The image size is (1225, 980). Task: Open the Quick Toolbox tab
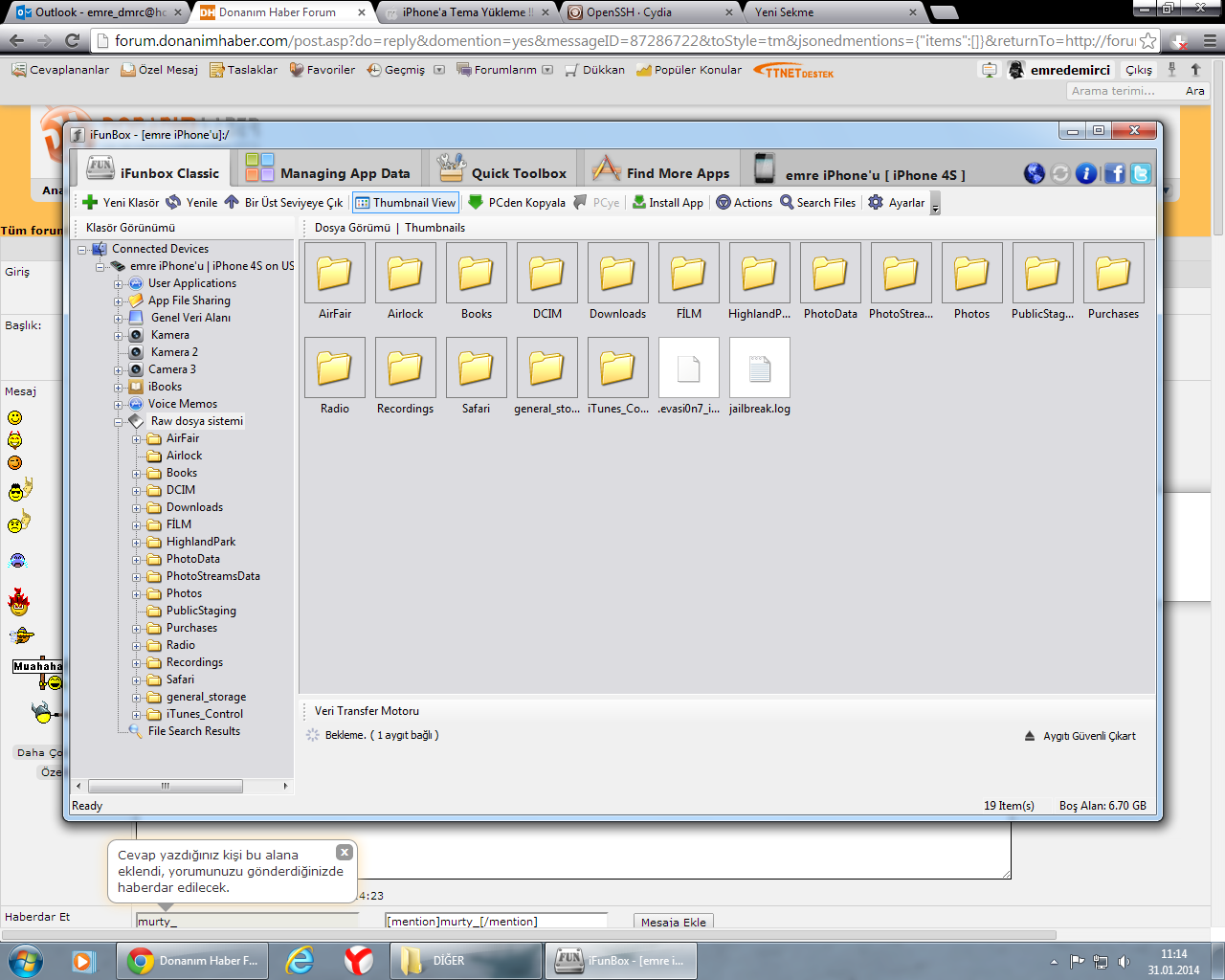coord(502,169)
